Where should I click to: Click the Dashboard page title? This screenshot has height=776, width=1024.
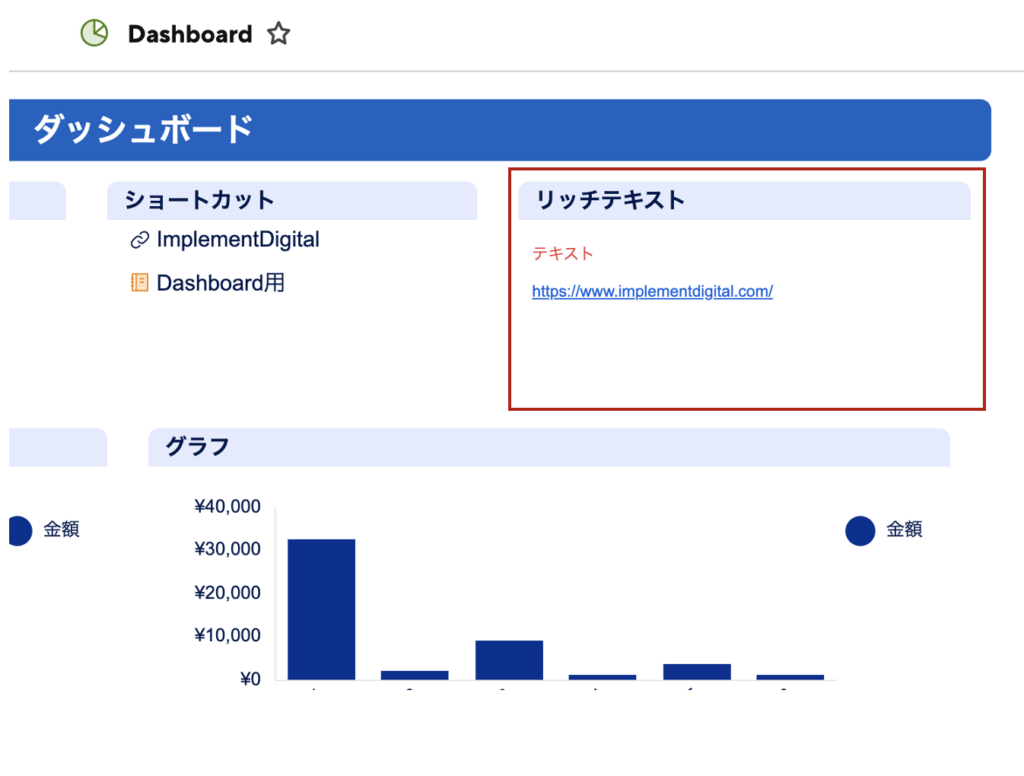pos(190,34)
